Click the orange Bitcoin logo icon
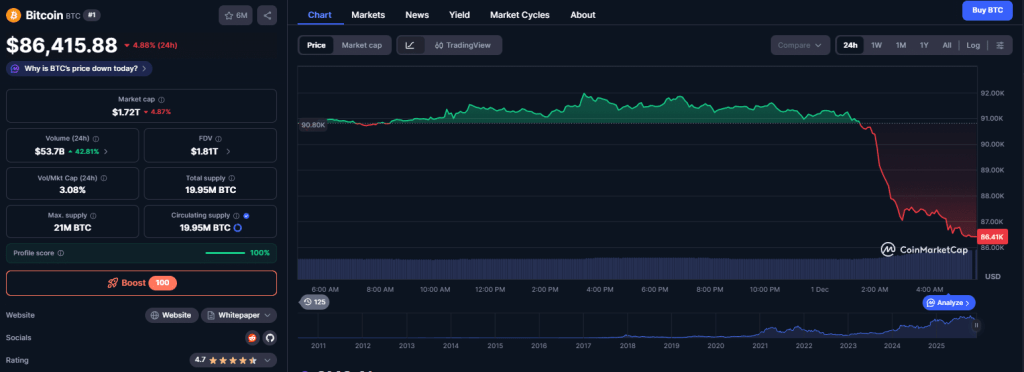 13,15
